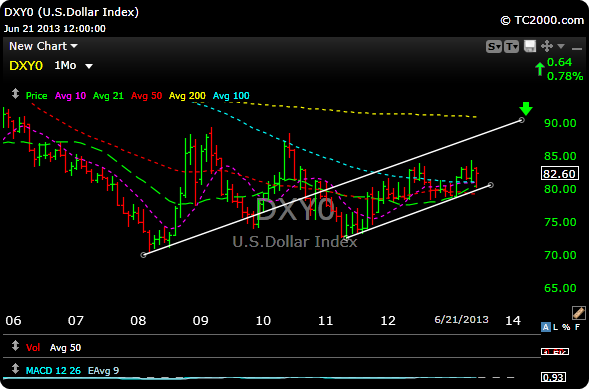Toggle the F scale option button

tap(577, 327)
